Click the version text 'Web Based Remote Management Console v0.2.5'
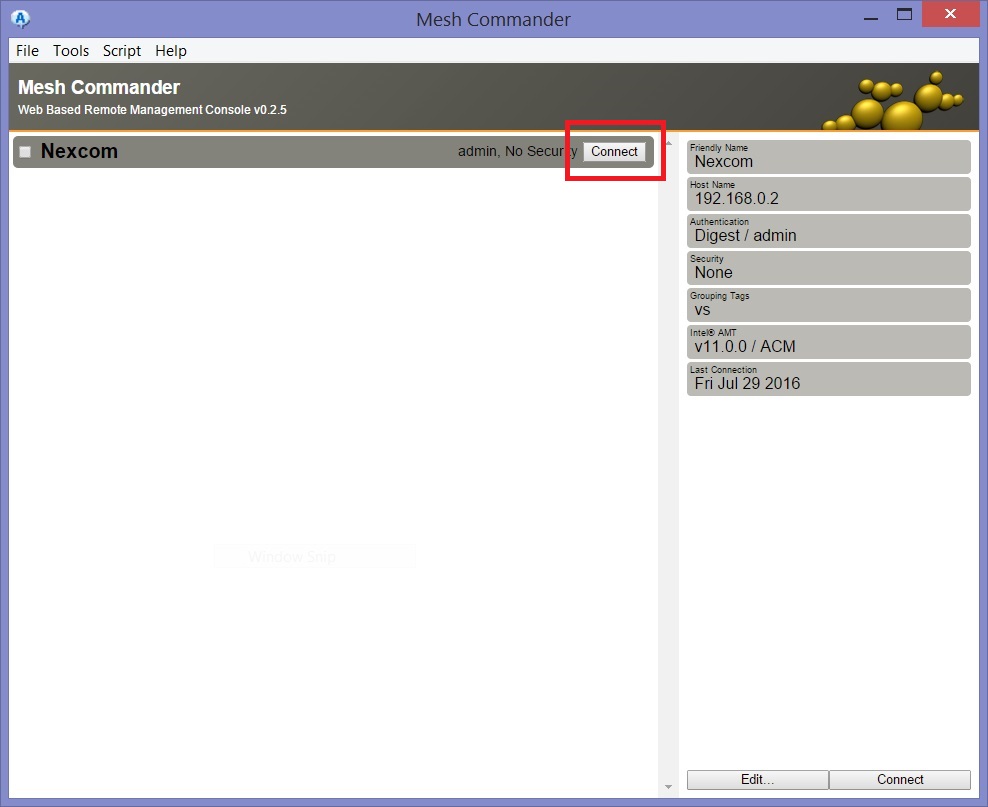Image resolution: width=988 pixels, height=807 pixels. pyautogui.click(x=152, y=110)
